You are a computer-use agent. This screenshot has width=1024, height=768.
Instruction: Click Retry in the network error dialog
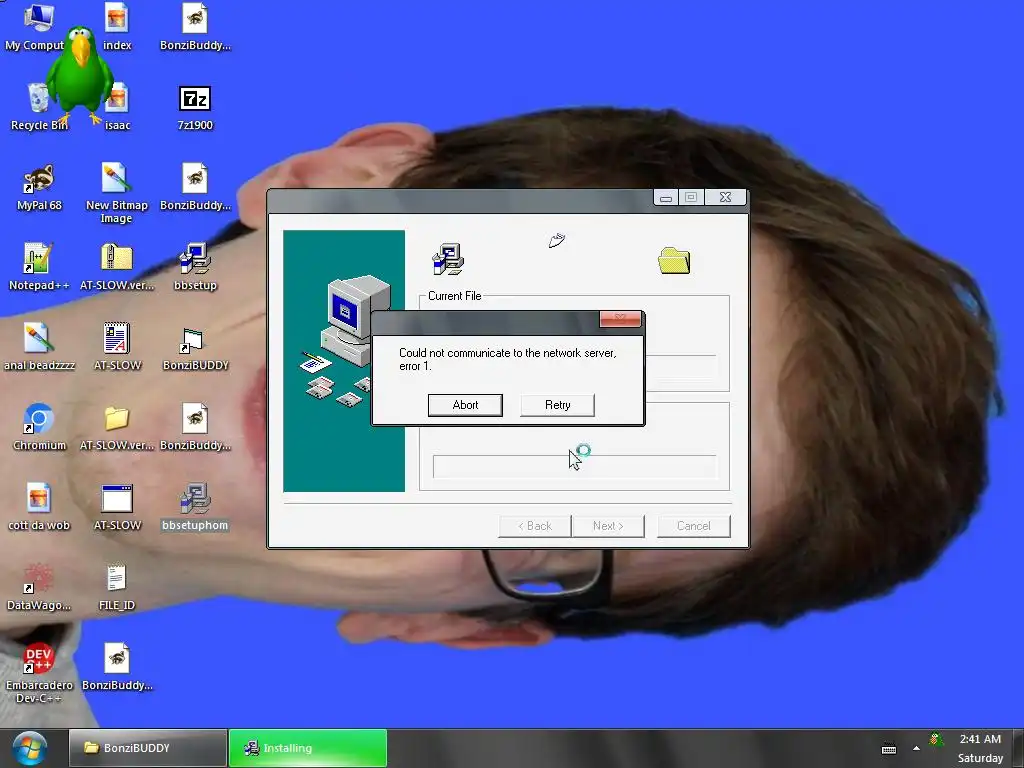557,405
